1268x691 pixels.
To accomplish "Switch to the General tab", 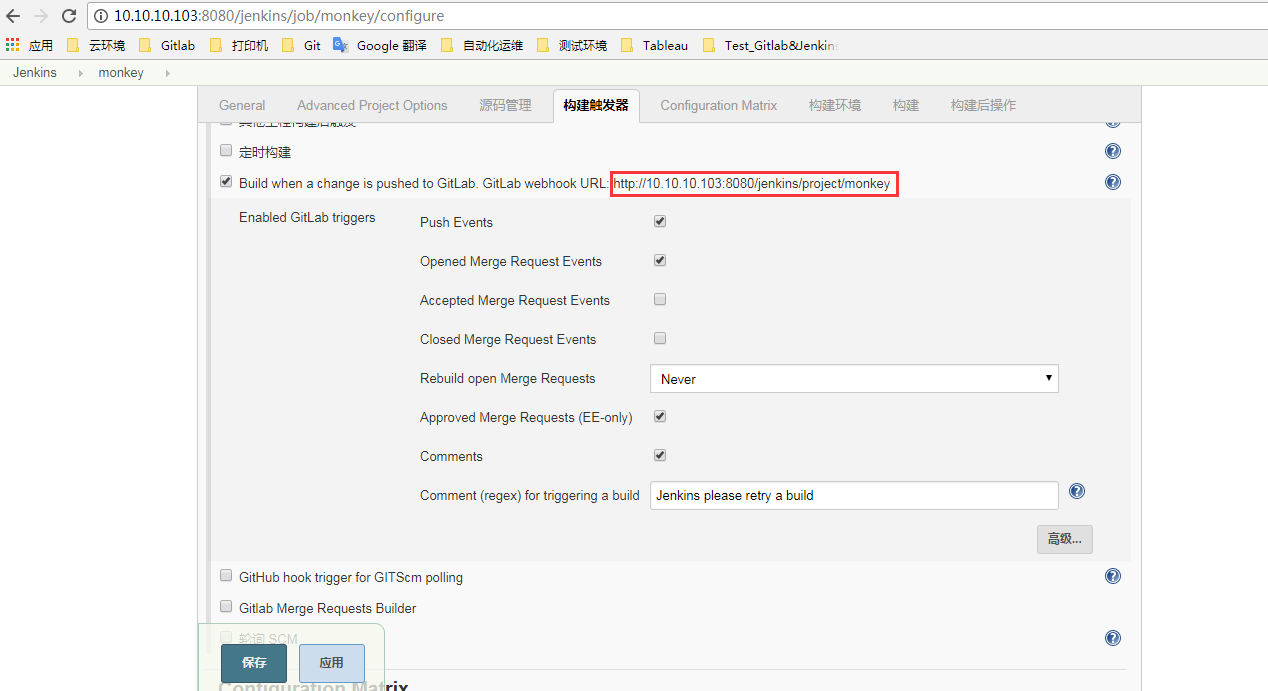I will pyautogui.click(x=242, y=105).
